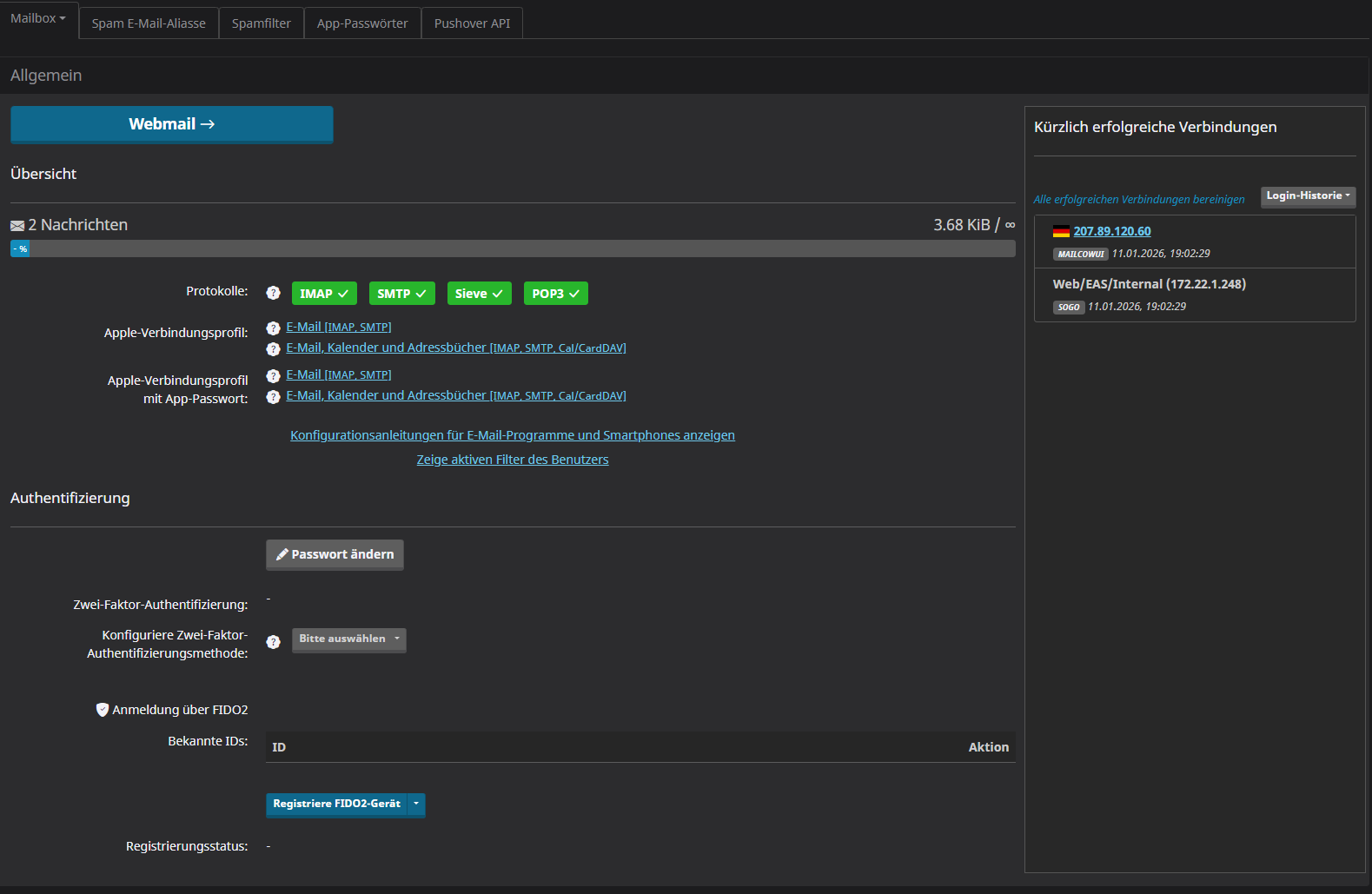Click the MAILCOWUI badge in login history
This screenshot has width=1372, height=894.
coord(1080,255)
